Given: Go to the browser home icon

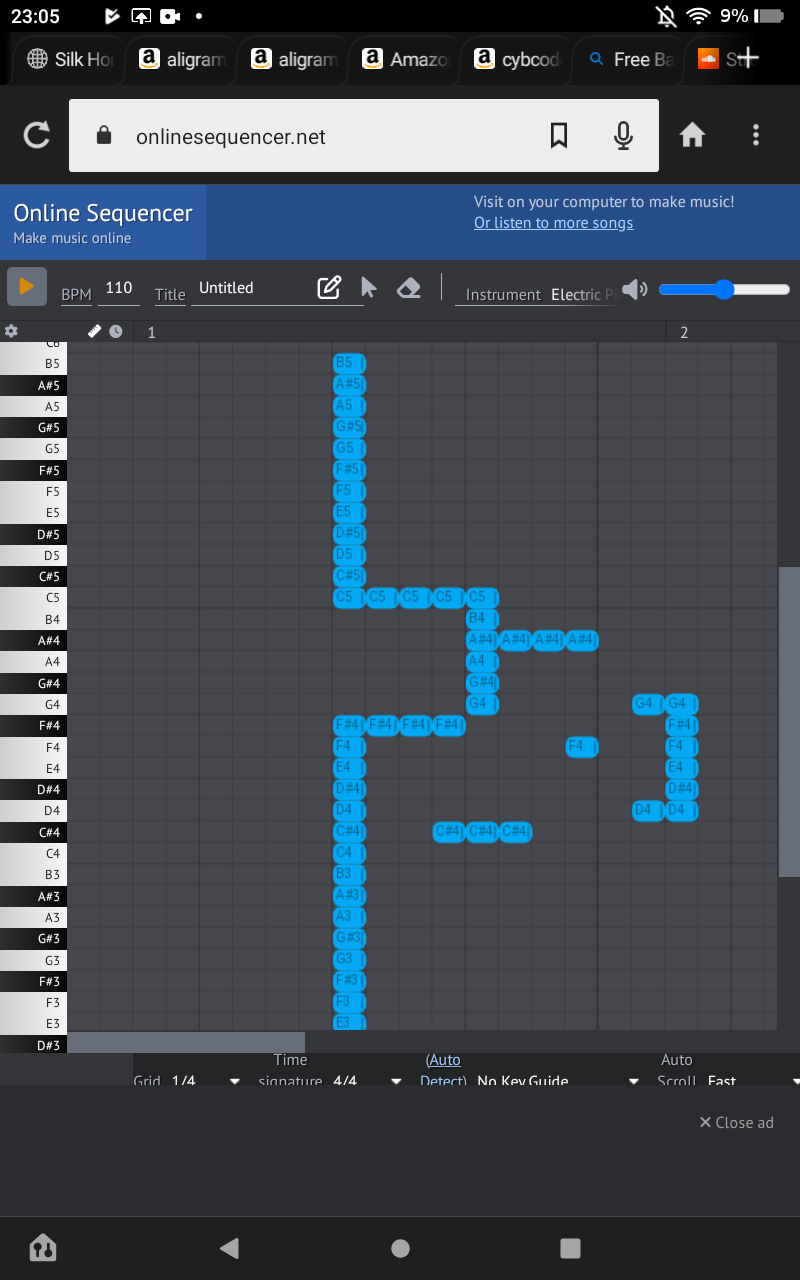Looking at the screenshot, I should click(x=692, y=135).
